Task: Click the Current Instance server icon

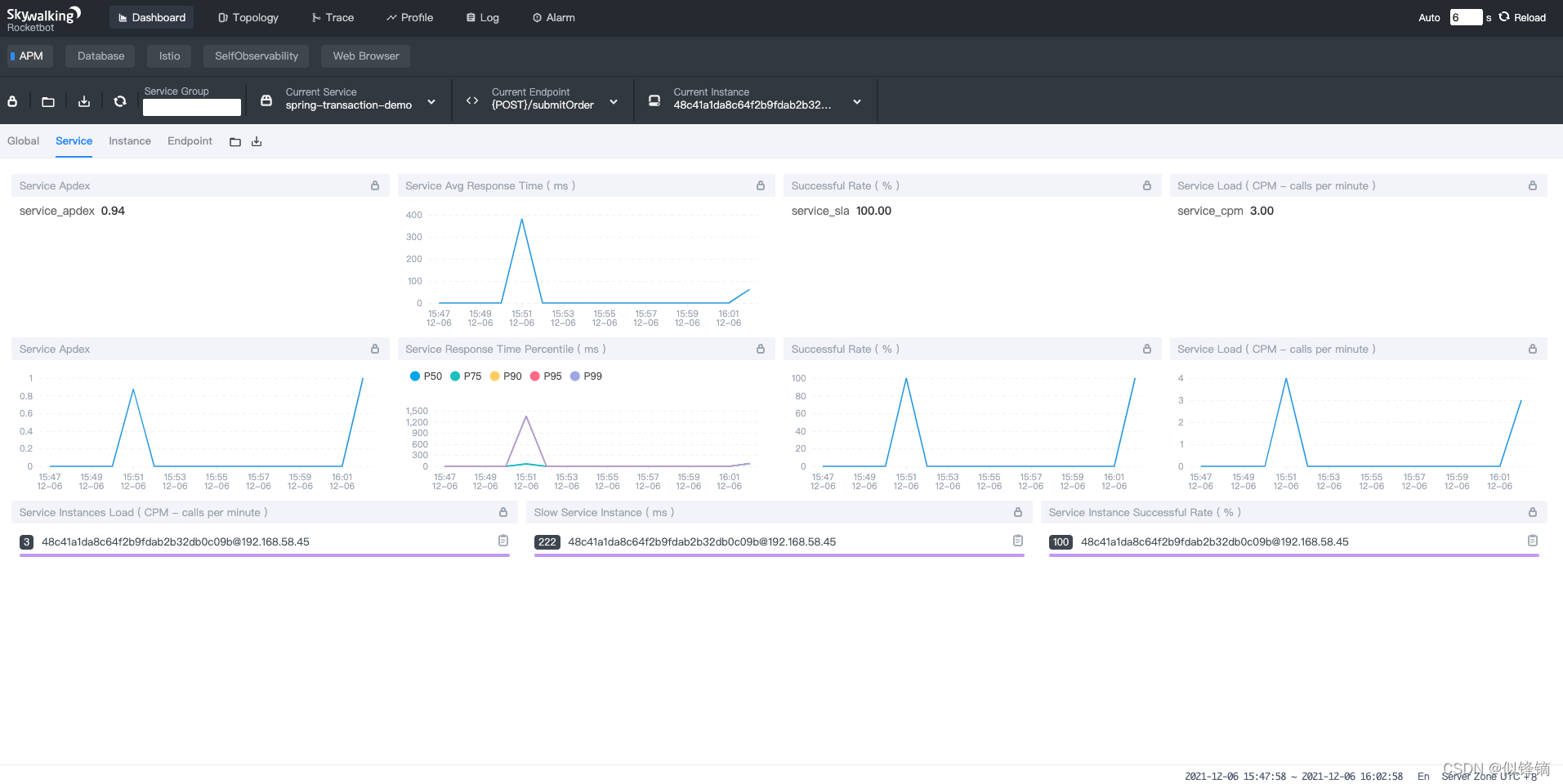Action: coord(654,100)
